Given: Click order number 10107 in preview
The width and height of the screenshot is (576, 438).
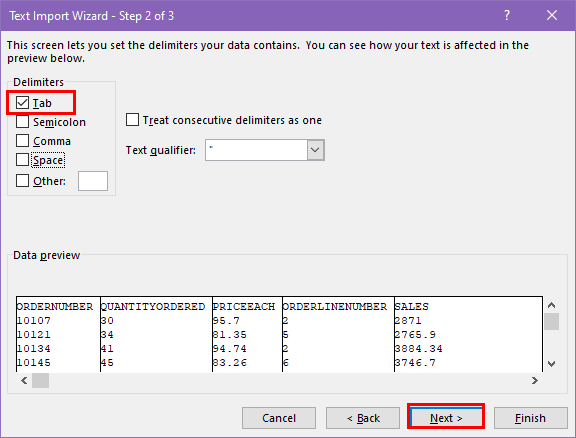Looking at the screenshot, I should click(33, 320).
